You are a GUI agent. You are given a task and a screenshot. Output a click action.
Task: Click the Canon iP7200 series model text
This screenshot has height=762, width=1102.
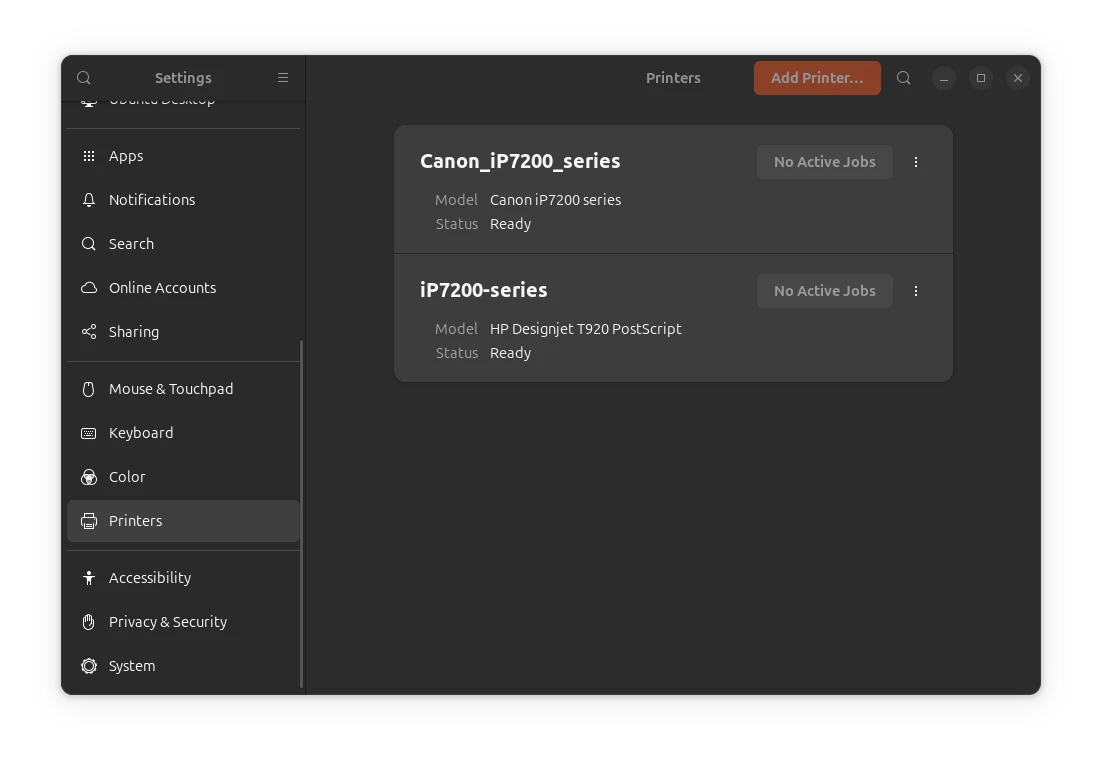coord(555,200)
